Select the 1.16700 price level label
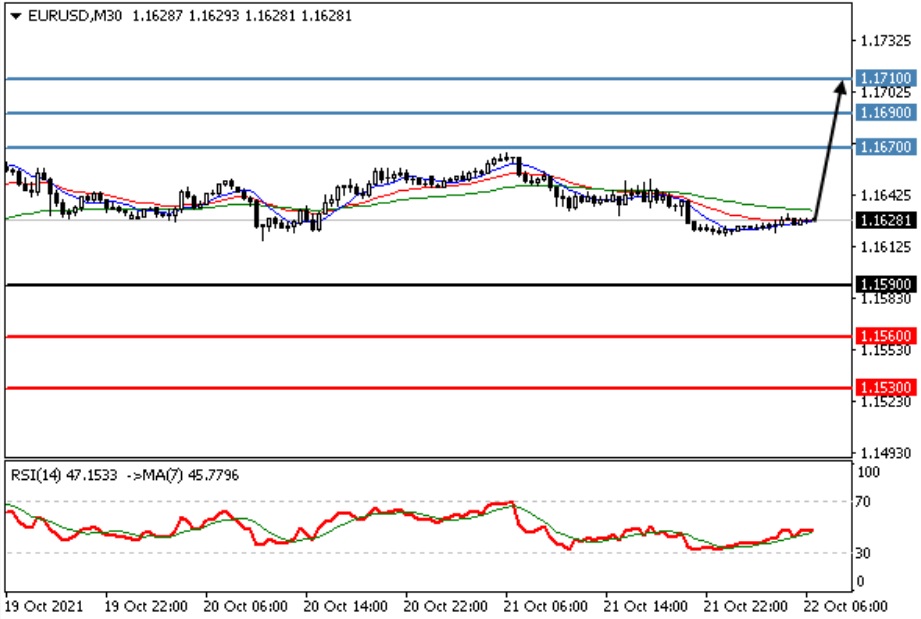921x619 pixels. coord(886,146)
